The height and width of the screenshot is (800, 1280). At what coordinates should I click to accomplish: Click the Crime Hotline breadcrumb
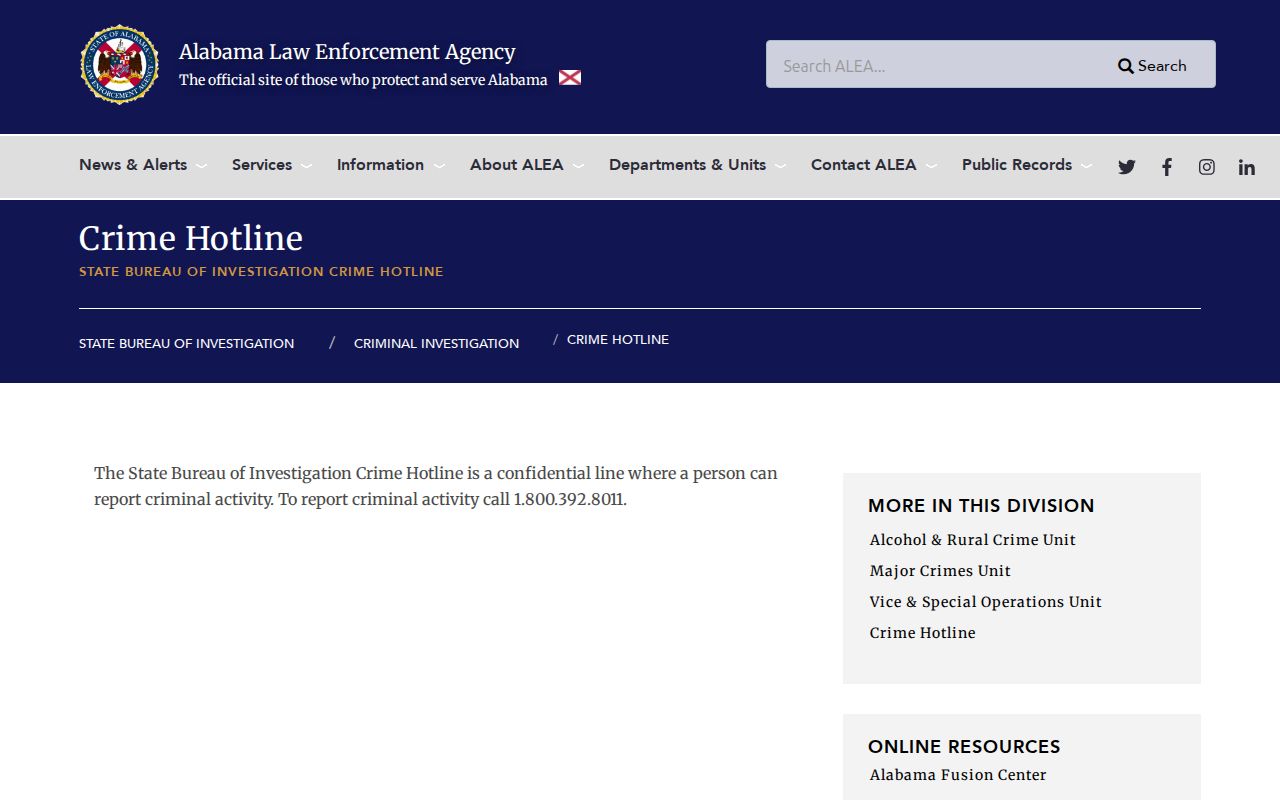618,340
